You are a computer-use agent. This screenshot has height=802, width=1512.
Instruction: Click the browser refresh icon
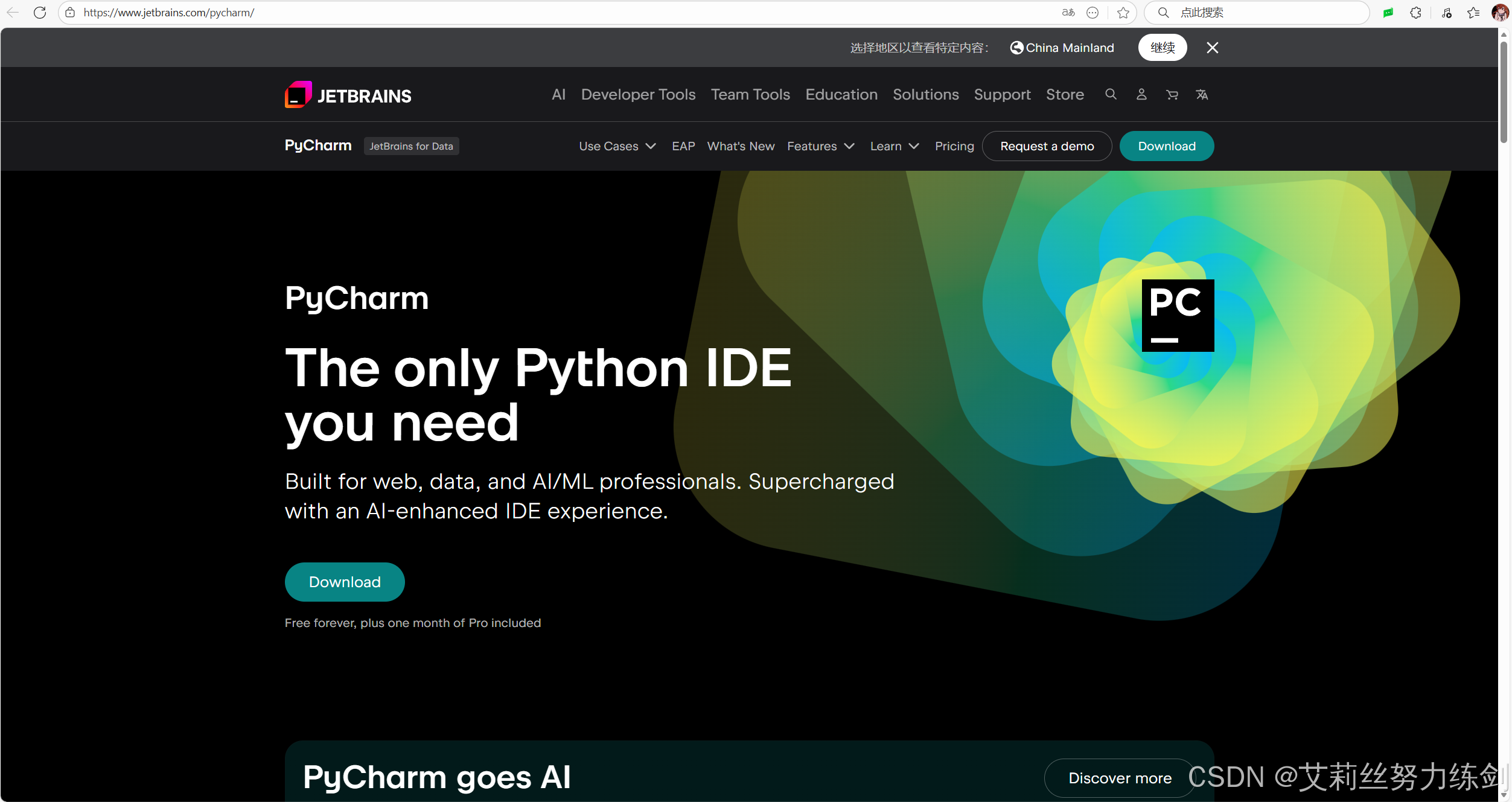40,13
